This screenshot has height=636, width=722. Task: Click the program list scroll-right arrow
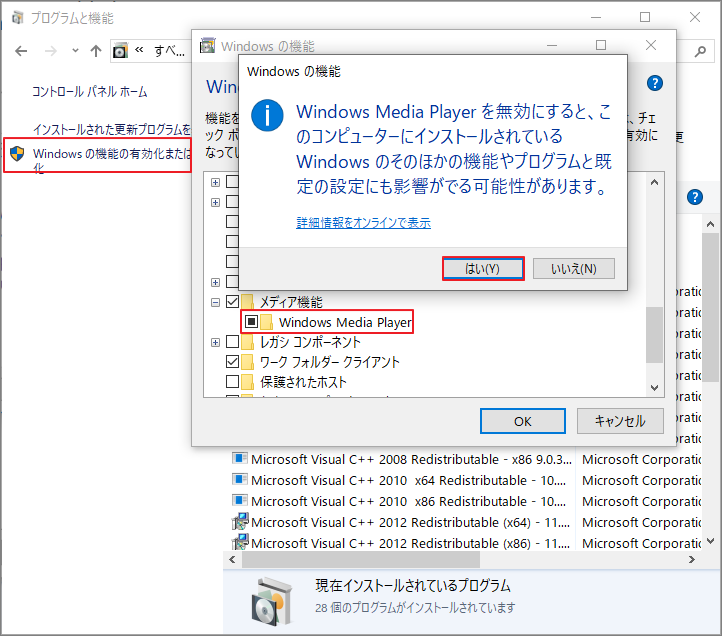(692, 560)
